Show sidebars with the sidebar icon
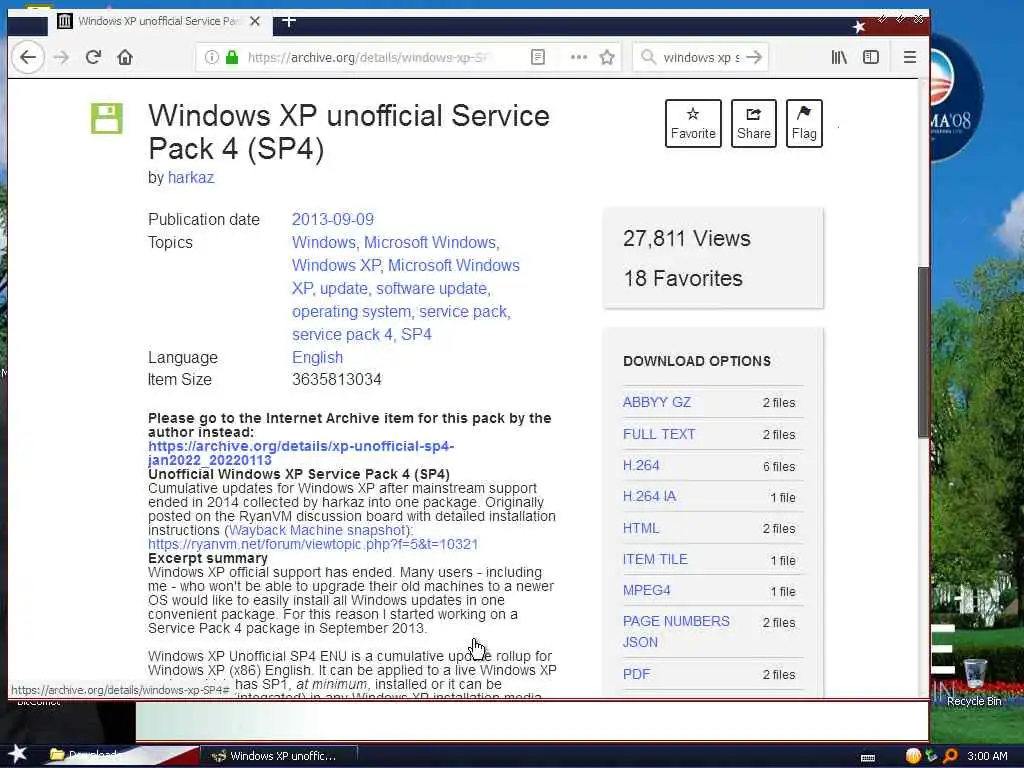This screenshot has width=1024, height=768. (x=871, y=57)
